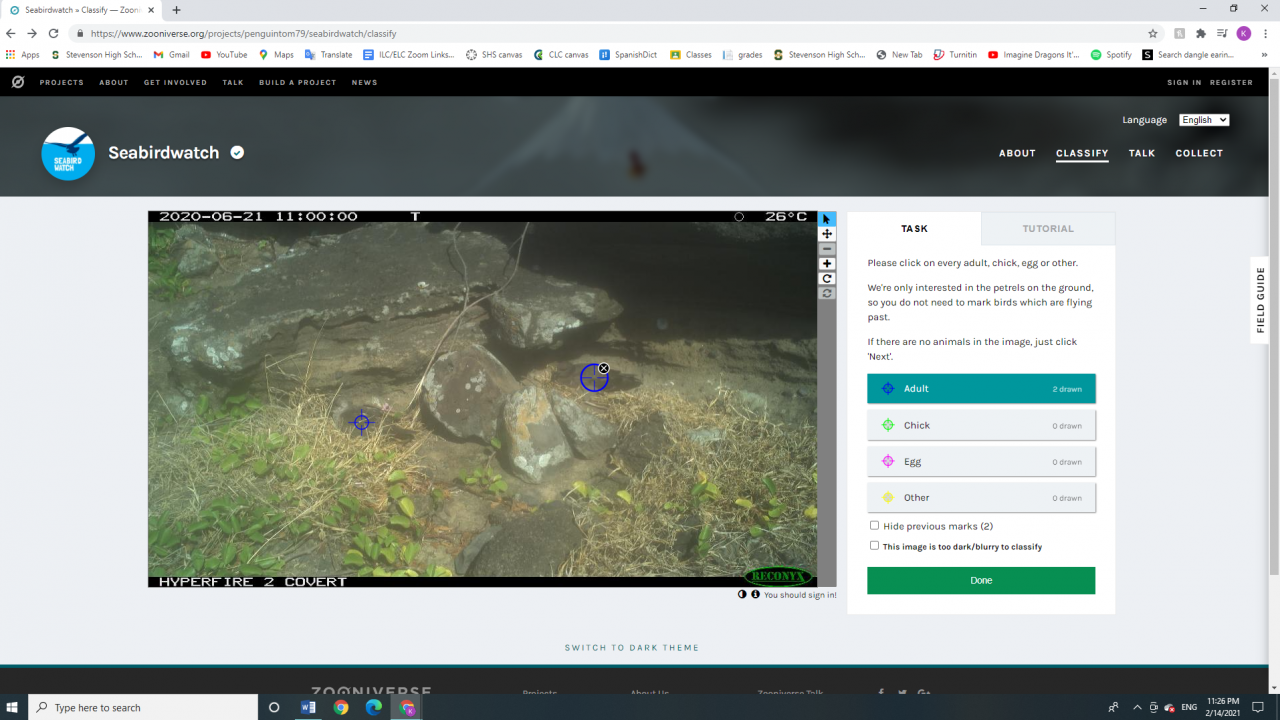
Task: Open the Language dropdown
Action: point(1204,120)
